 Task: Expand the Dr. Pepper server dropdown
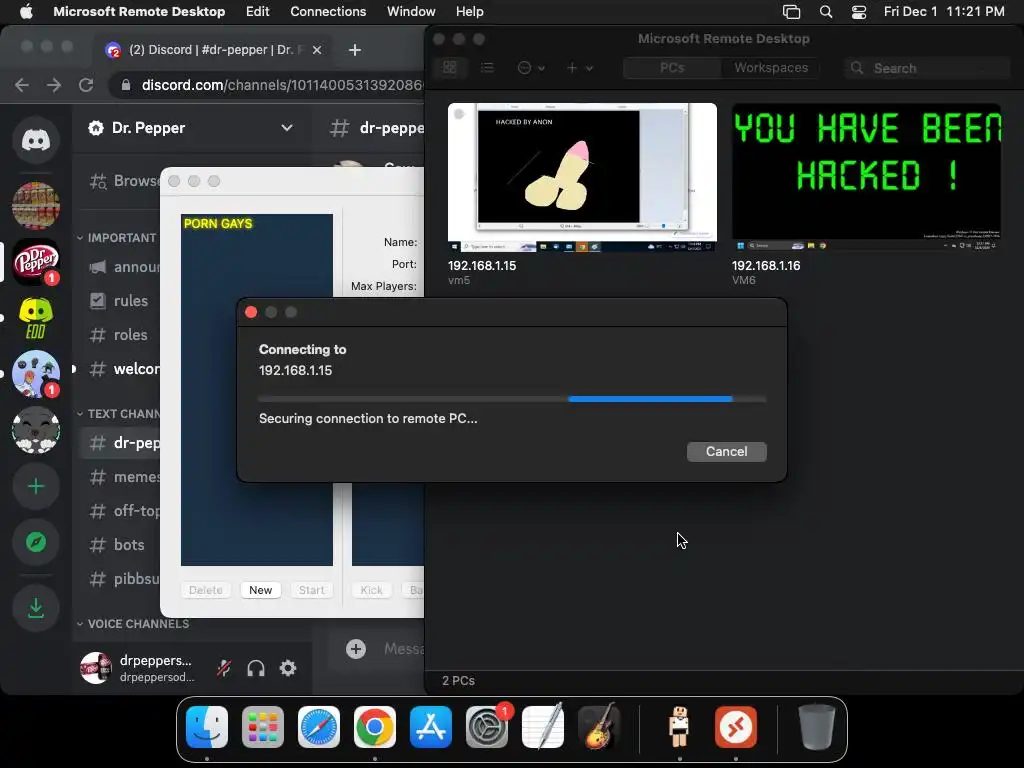tap(287, 127)
